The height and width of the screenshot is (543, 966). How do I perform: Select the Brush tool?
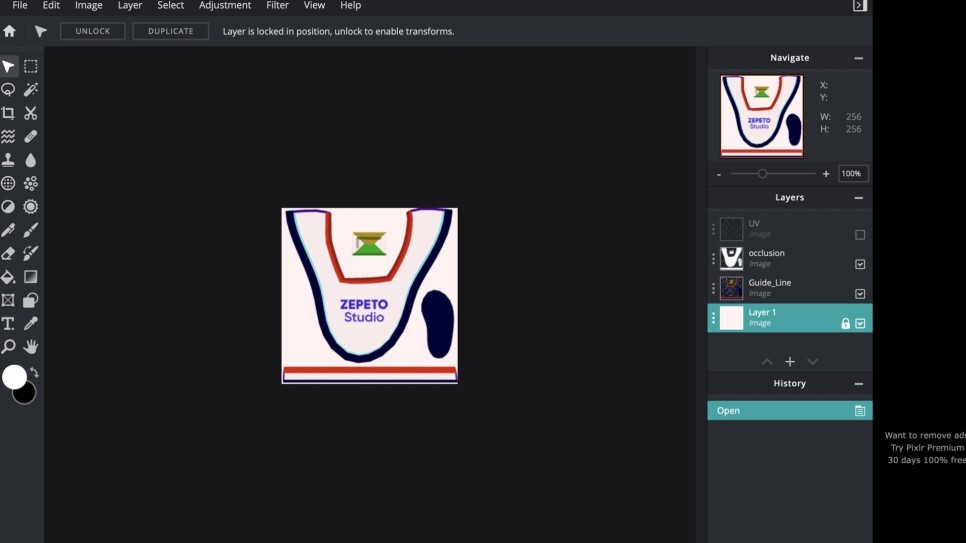click(x=30, y=230)
